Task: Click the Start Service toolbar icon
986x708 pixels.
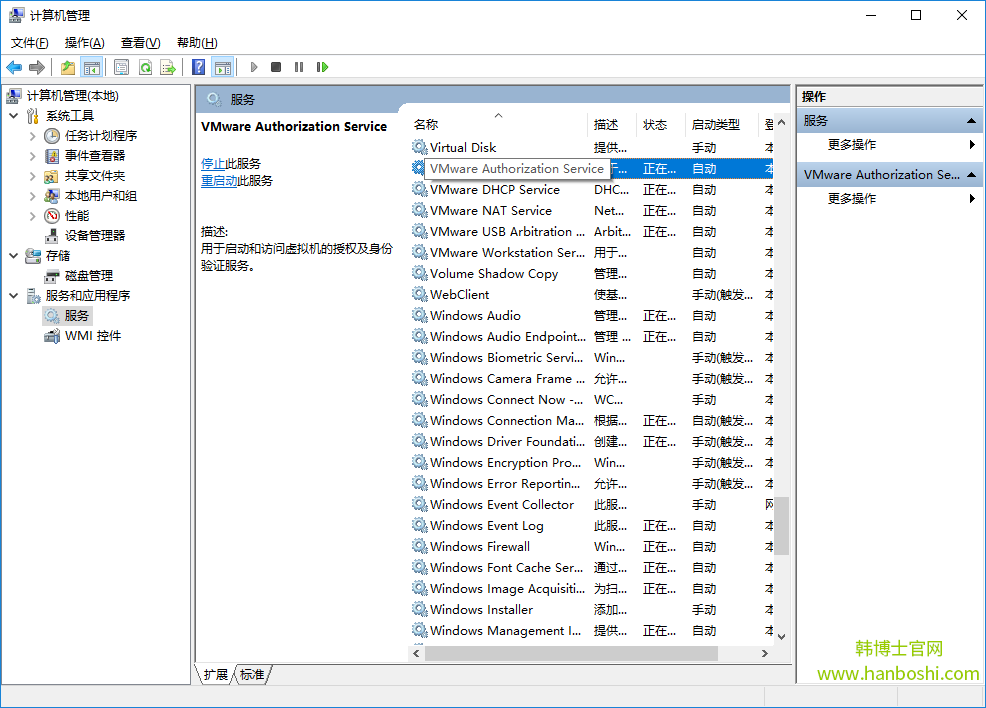Action: pyautogui.click(x=254, y=67)
